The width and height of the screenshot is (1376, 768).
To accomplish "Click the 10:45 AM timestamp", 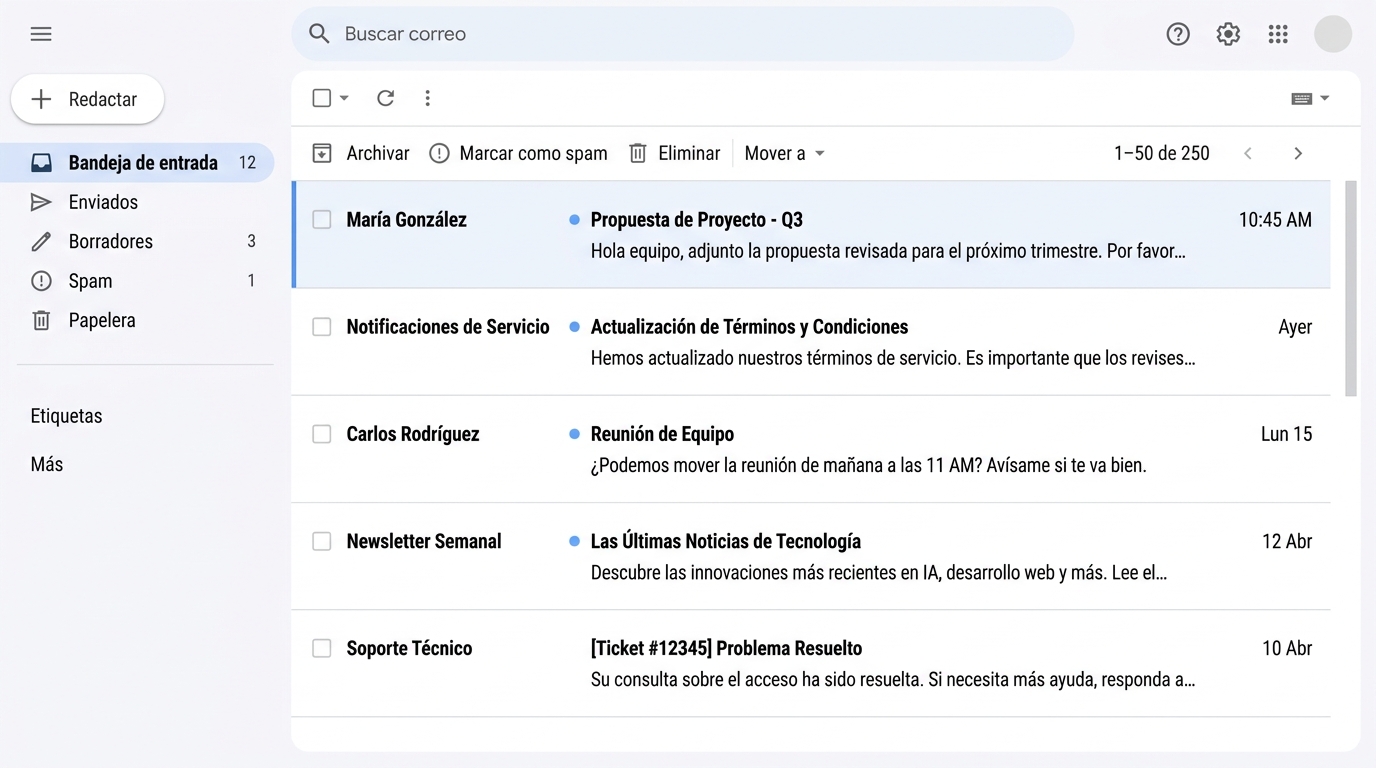I will [1275, 219].
